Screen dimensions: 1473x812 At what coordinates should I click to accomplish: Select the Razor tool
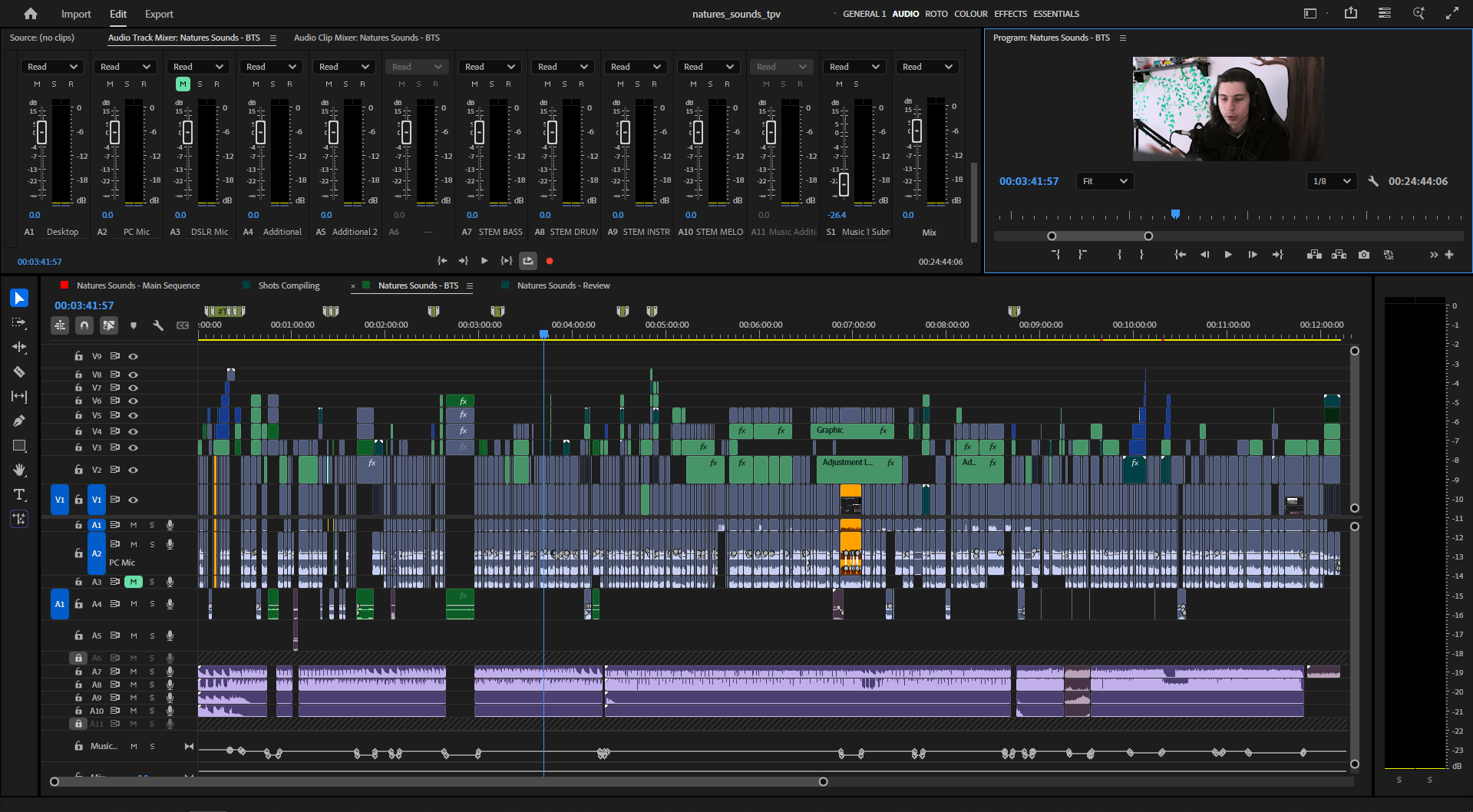click(19, 371)
